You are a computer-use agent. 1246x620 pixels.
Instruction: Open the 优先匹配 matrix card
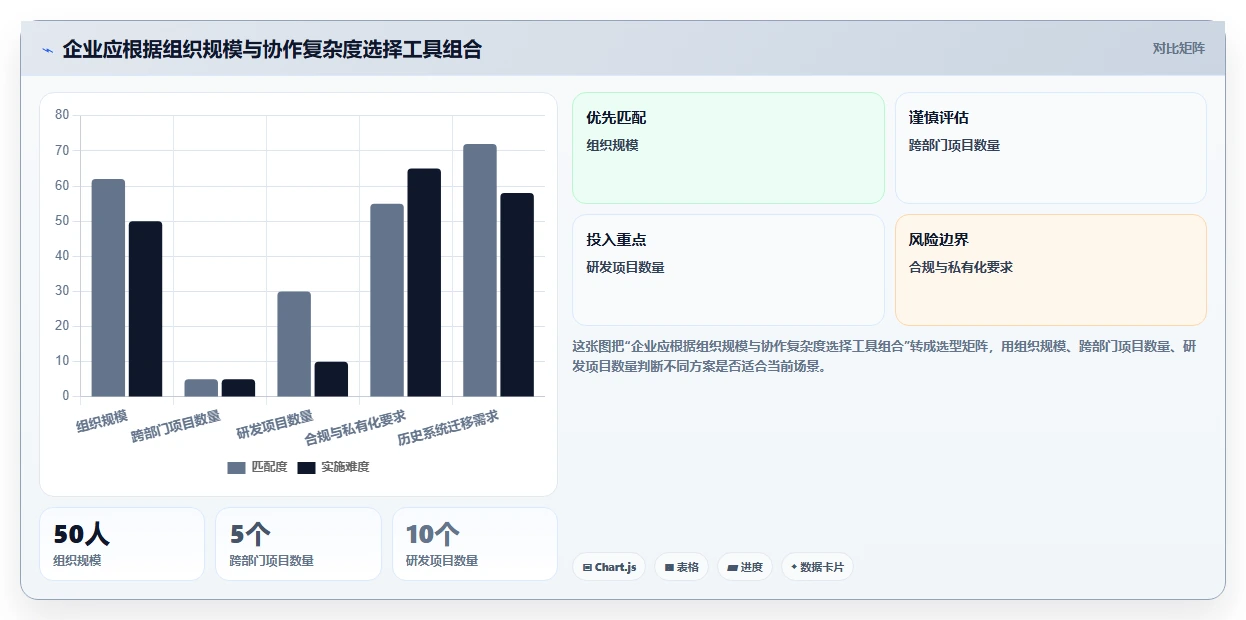tap(728, 148)
